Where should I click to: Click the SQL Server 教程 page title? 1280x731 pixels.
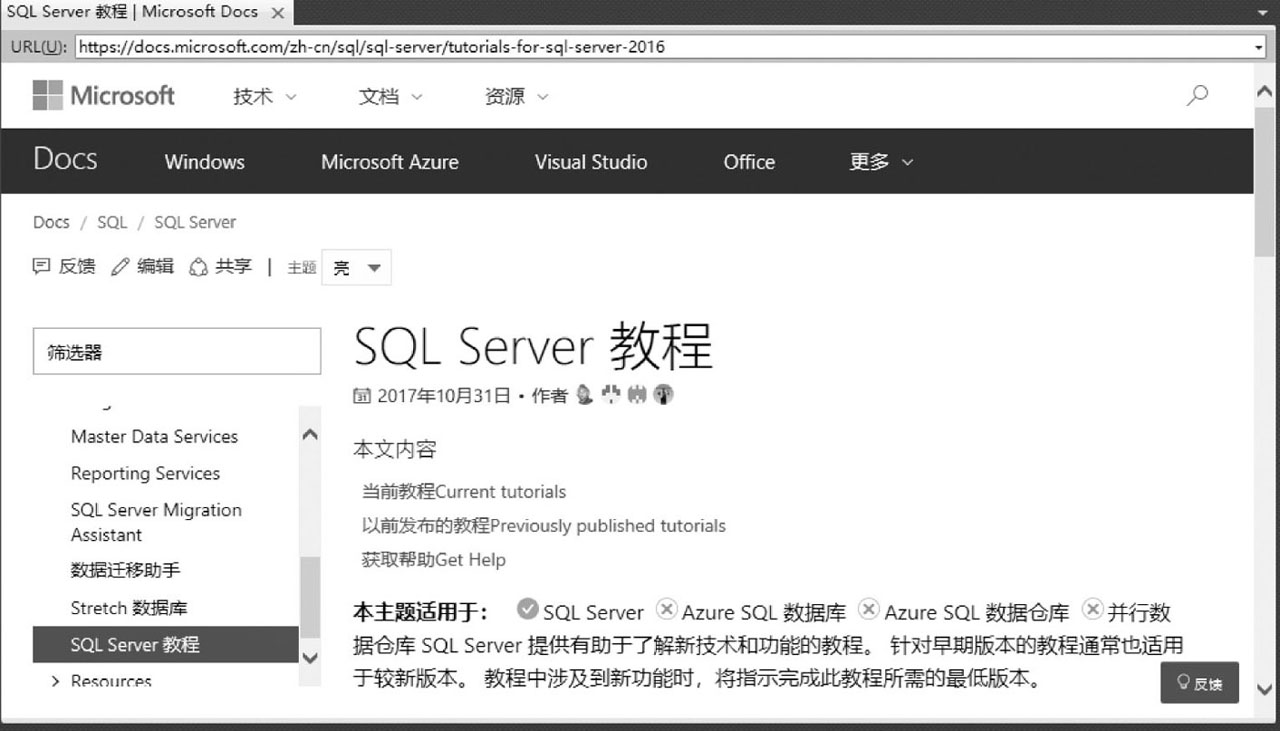533,346
